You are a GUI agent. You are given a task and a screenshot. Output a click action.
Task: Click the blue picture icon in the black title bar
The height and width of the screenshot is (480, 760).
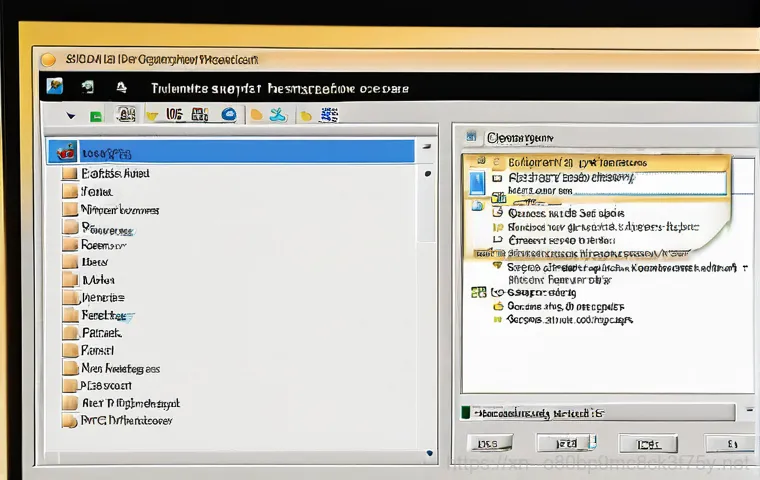click(54, 87)
